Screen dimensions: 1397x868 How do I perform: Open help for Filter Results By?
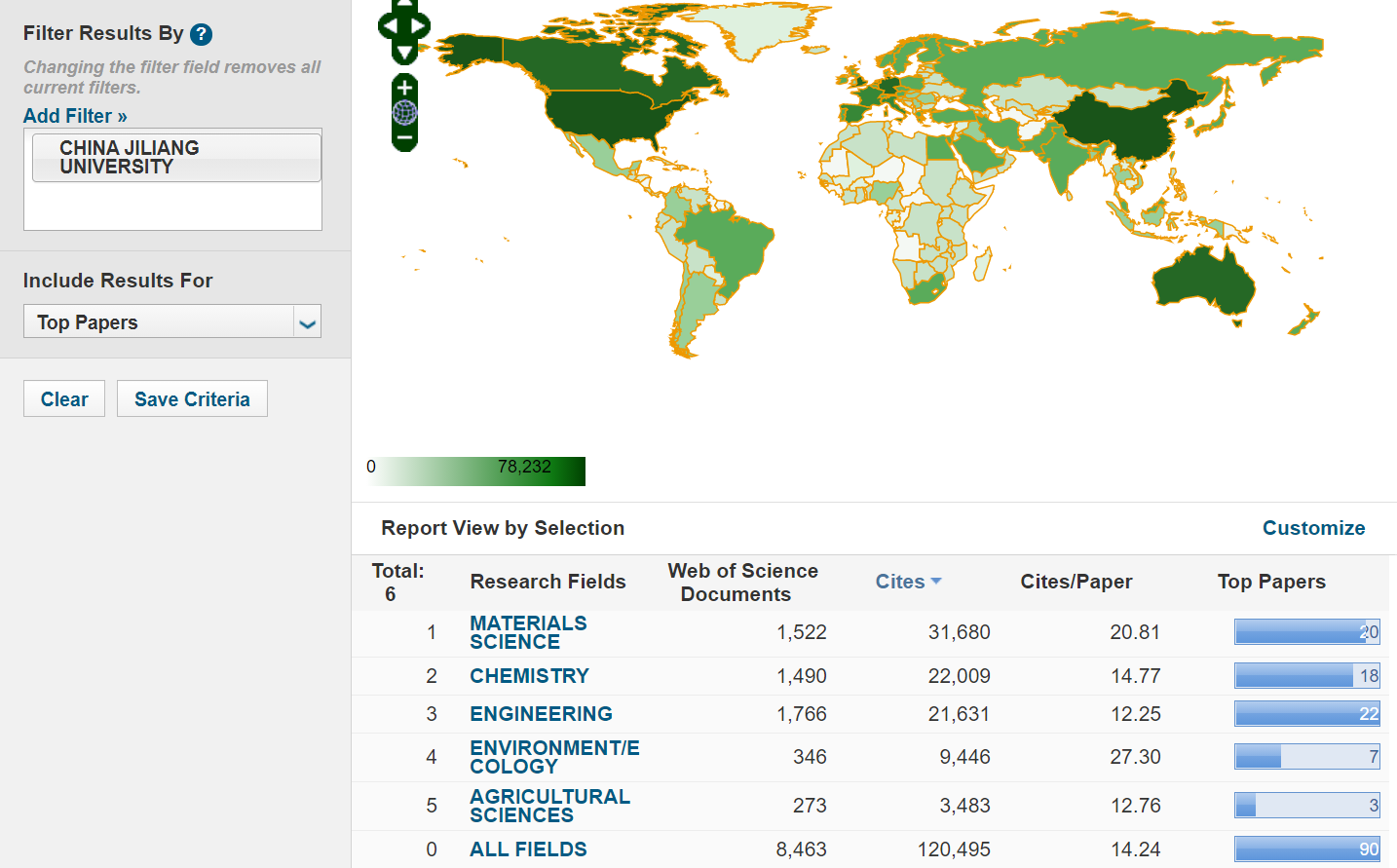coord(201,34)
